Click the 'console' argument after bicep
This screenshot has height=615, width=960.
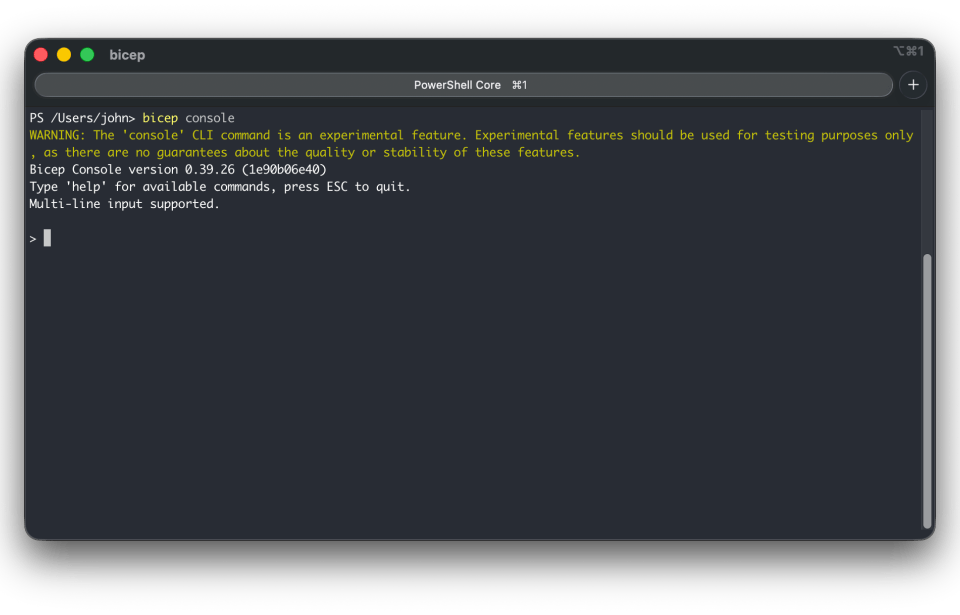(210, 118)
